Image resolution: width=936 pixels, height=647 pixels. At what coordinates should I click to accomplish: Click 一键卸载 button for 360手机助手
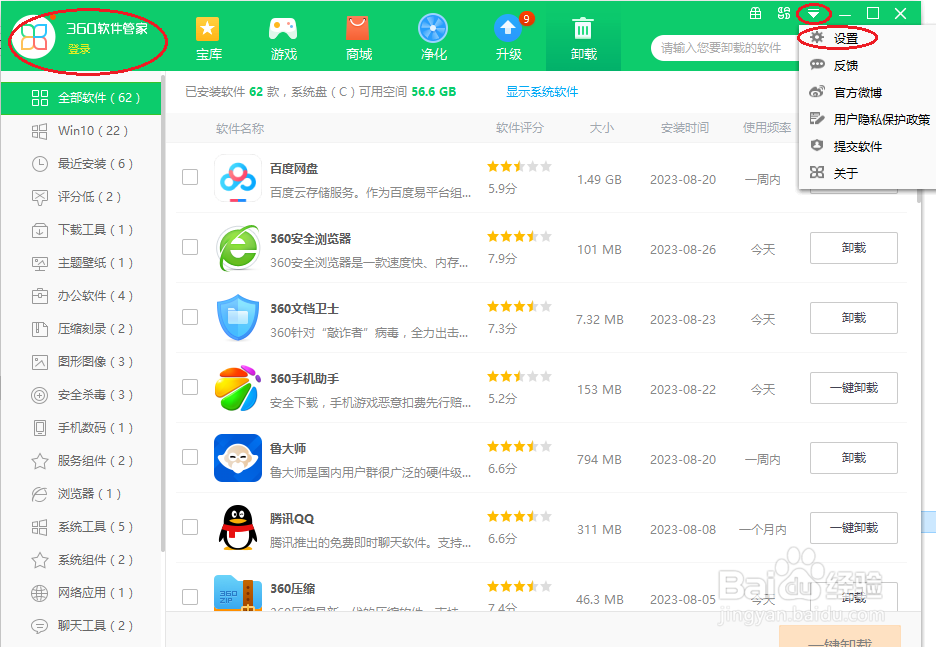(x=854, y=388)
